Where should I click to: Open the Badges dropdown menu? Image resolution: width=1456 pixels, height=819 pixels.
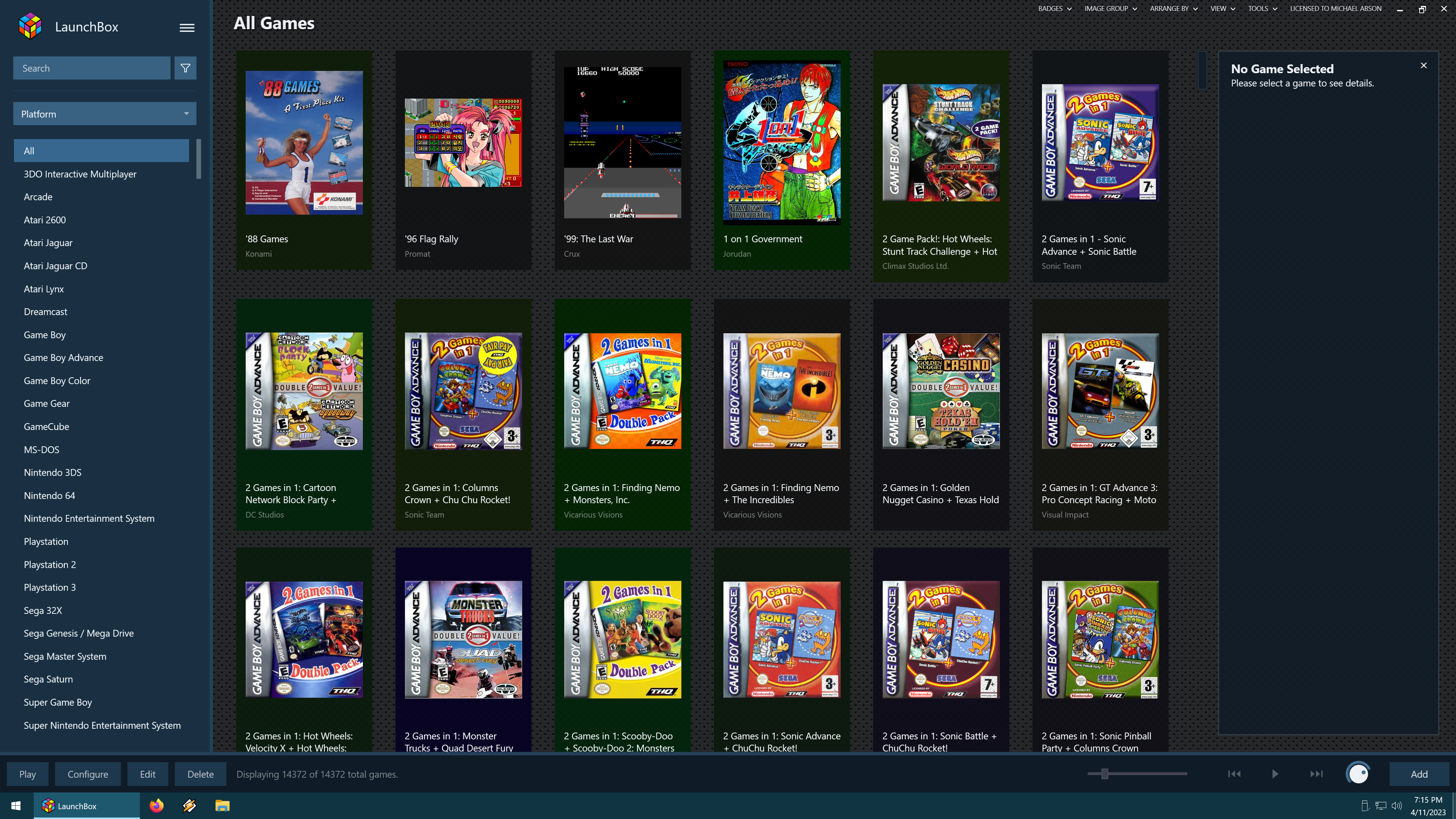[x=1055, y=8]
